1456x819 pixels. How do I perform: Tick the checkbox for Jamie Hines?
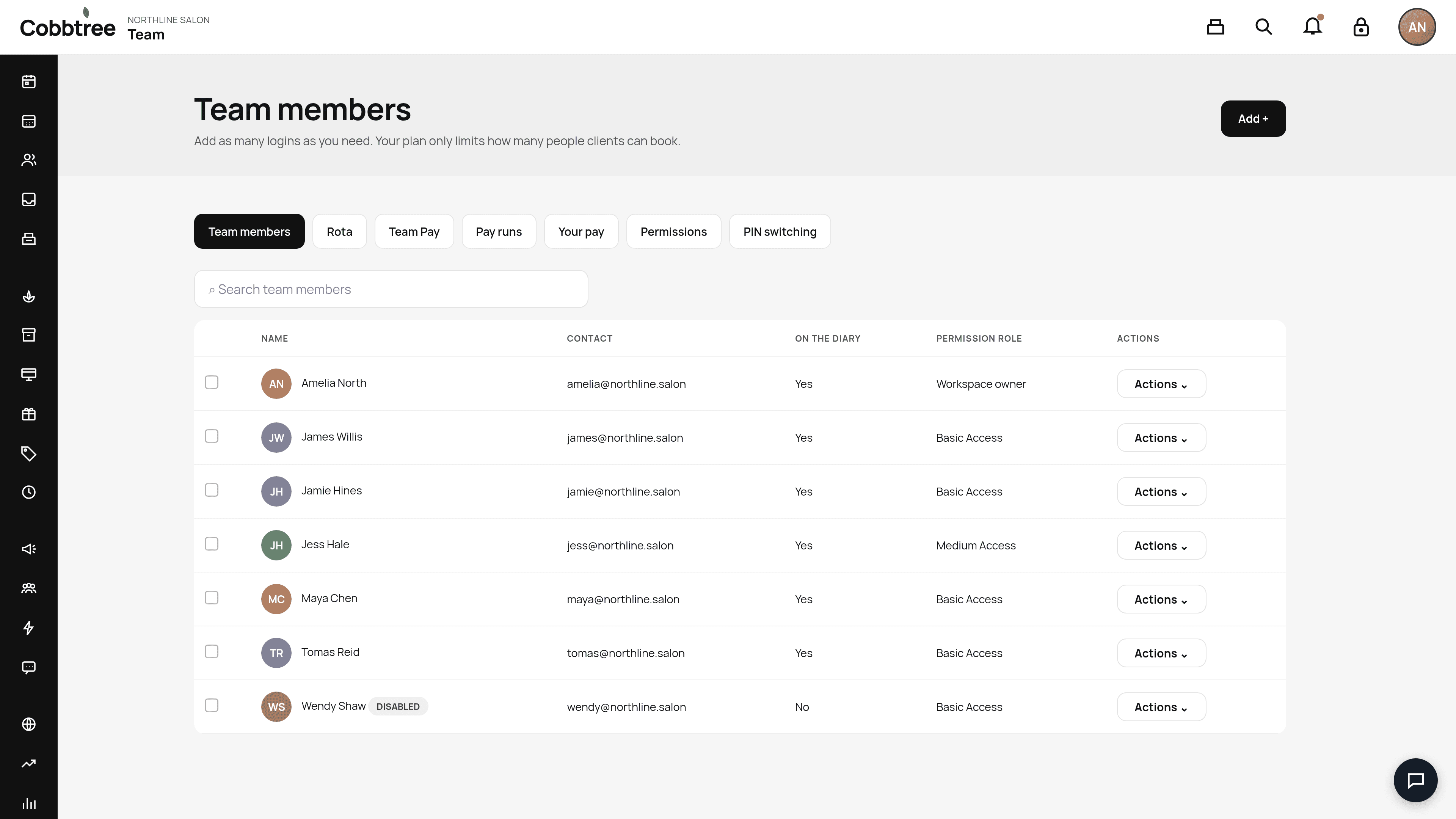212,490
